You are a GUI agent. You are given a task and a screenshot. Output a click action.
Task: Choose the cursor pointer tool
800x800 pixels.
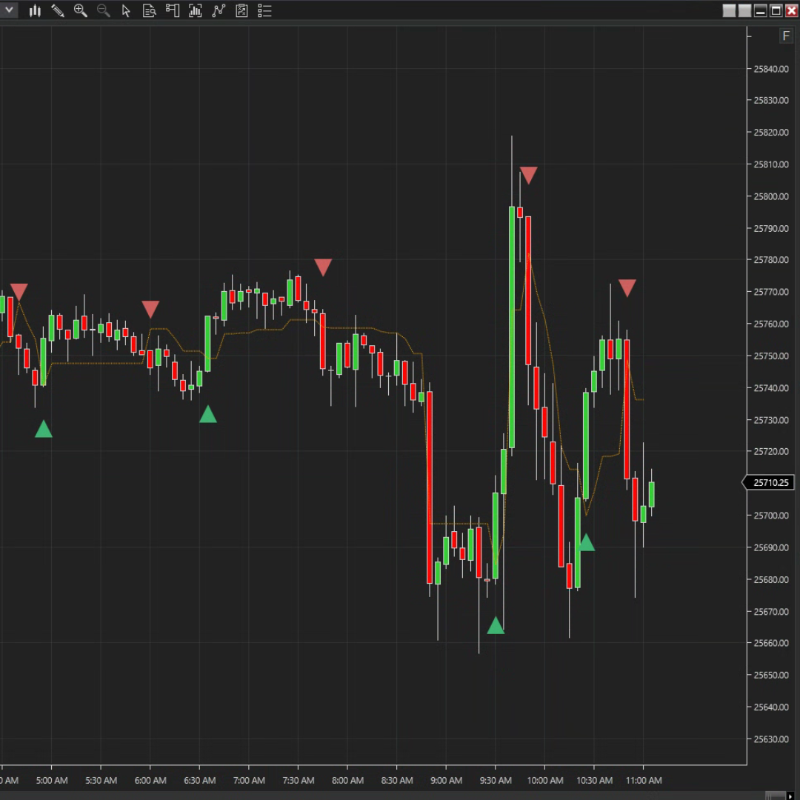click(x=126, y=11)
